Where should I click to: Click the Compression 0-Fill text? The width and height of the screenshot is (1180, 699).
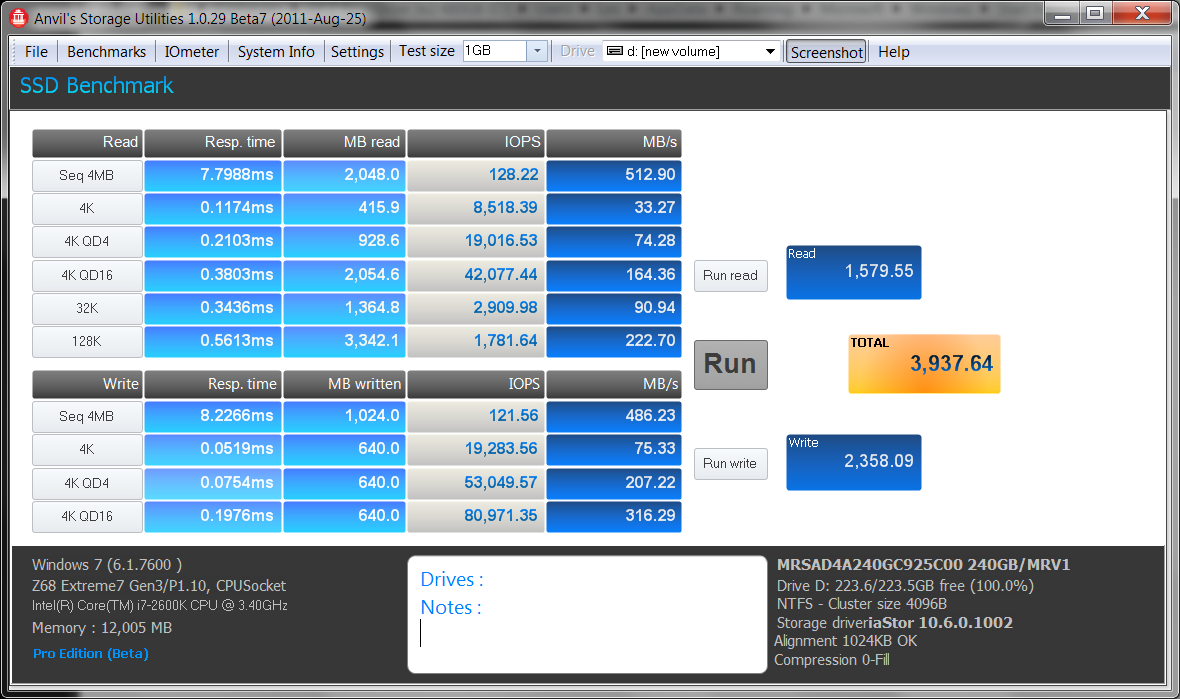tap(832, 660)
